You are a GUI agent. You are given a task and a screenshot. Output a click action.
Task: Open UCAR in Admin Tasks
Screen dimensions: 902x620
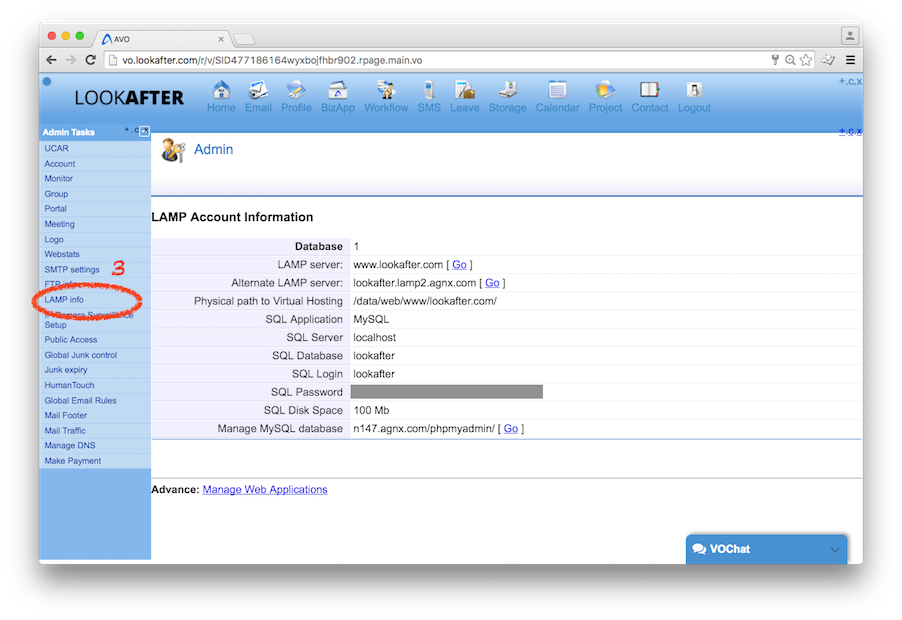(x=56, y=148)
